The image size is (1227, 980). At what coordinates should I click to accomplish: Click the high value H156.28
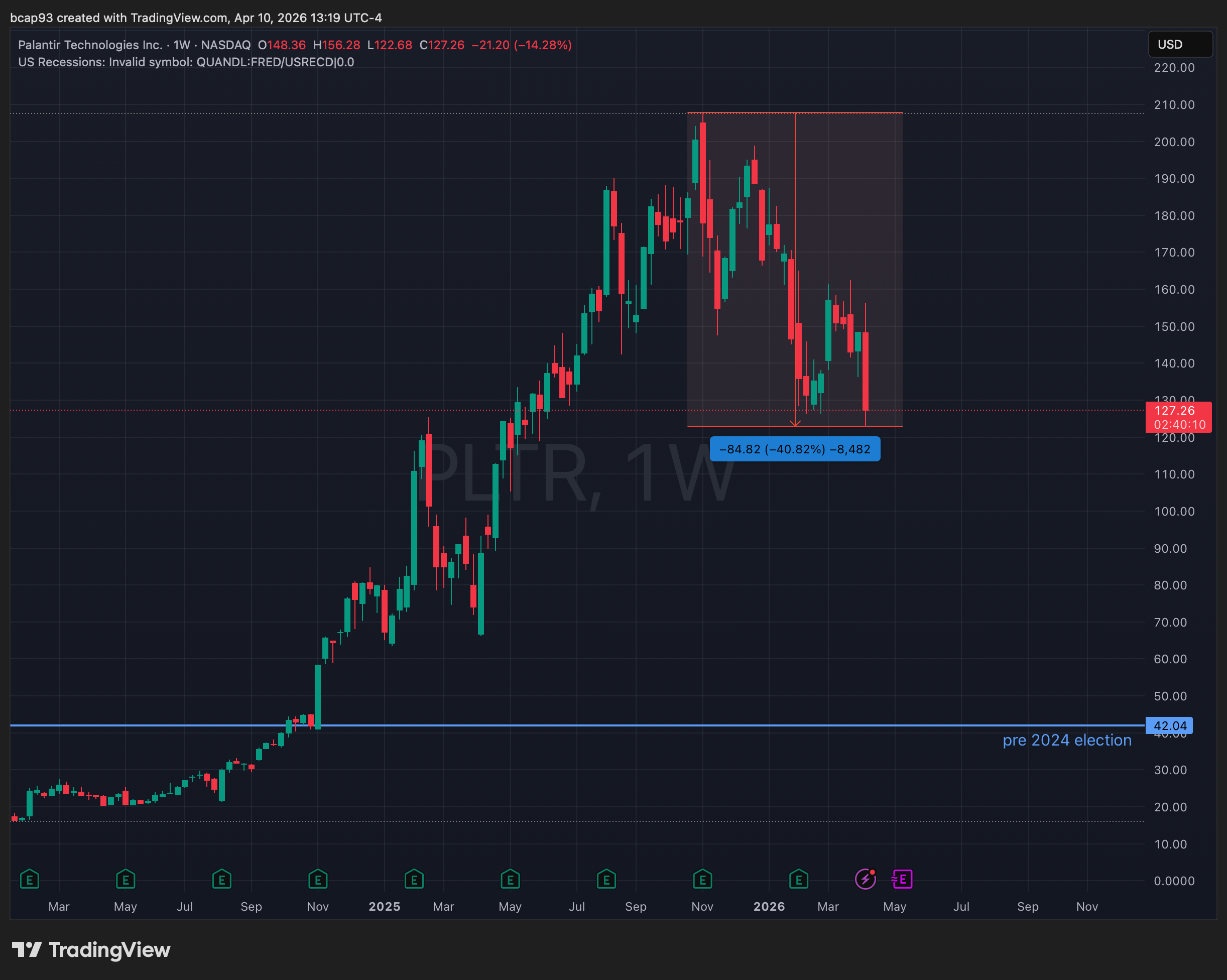336,45
